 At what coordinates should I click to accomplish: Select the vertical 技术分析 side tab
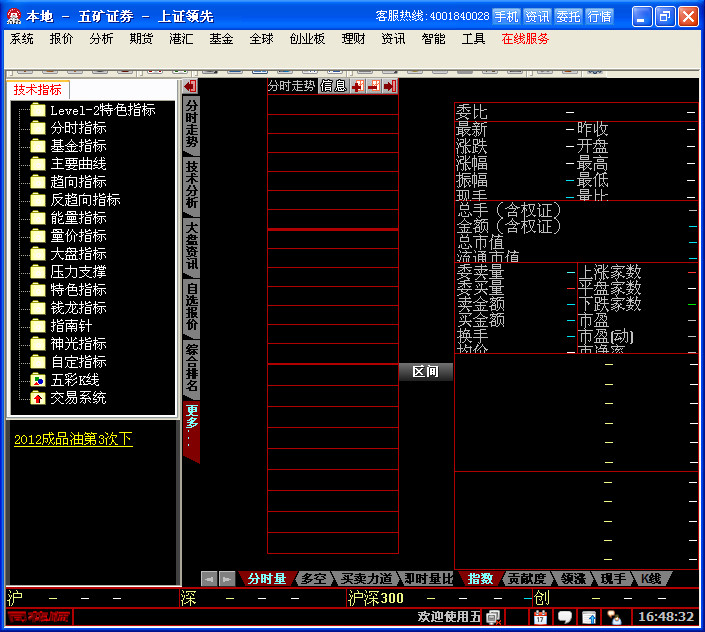[x=192, y=185]
